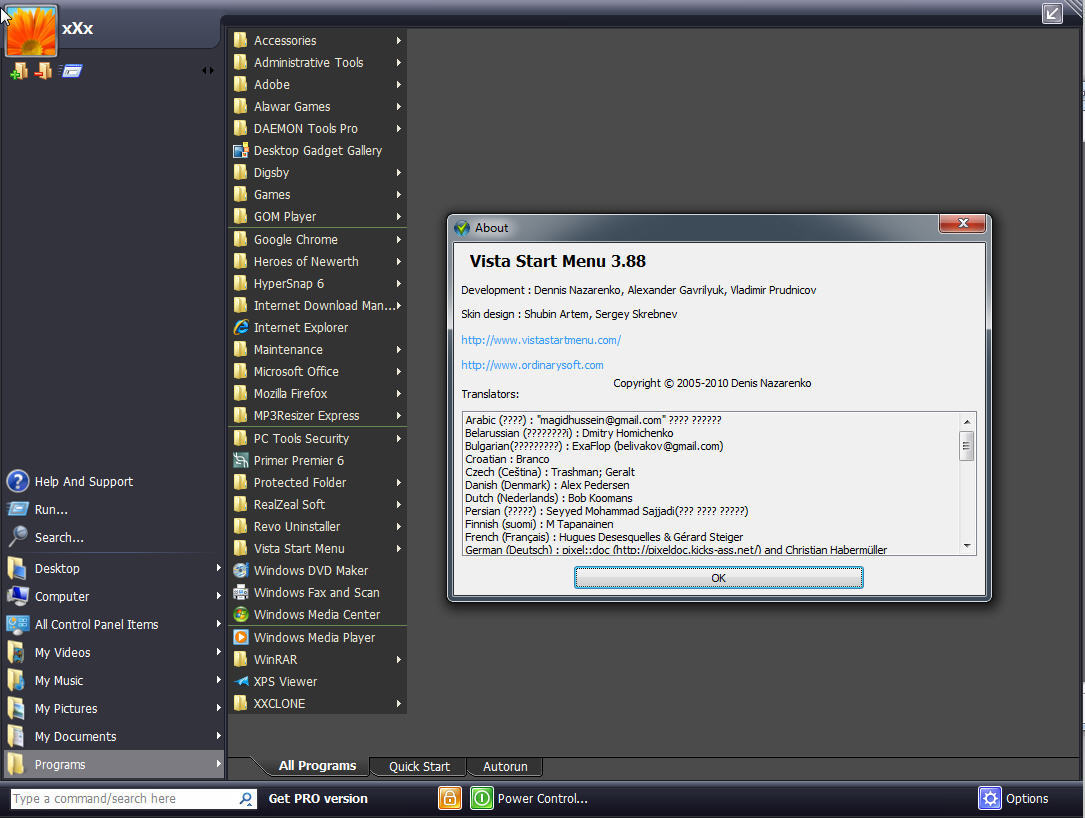
Task: Expand the Programs item arrow
Action: click(219, 763)
